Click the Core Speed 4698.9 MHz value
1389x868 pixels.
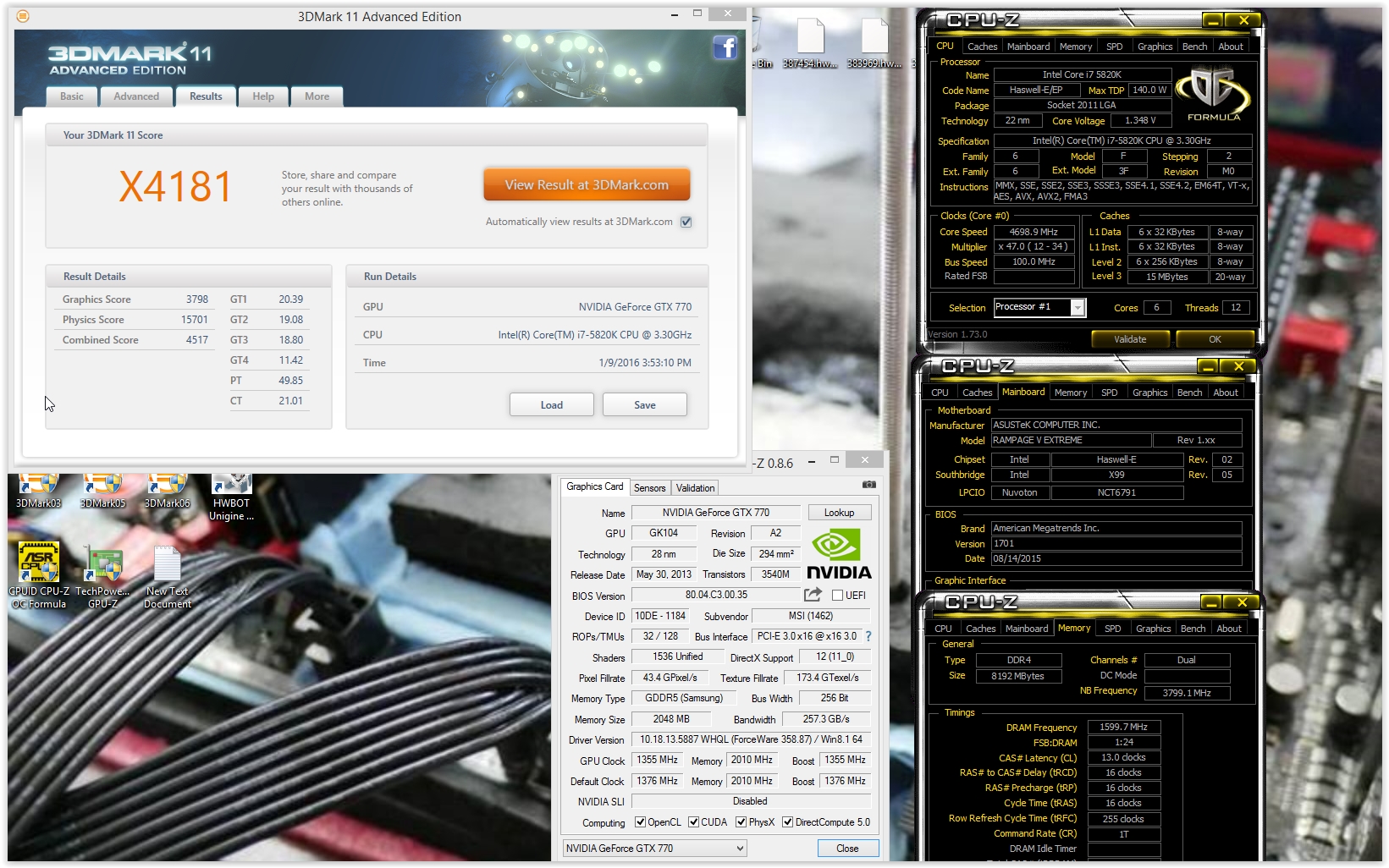click(x=1033, y=232)
